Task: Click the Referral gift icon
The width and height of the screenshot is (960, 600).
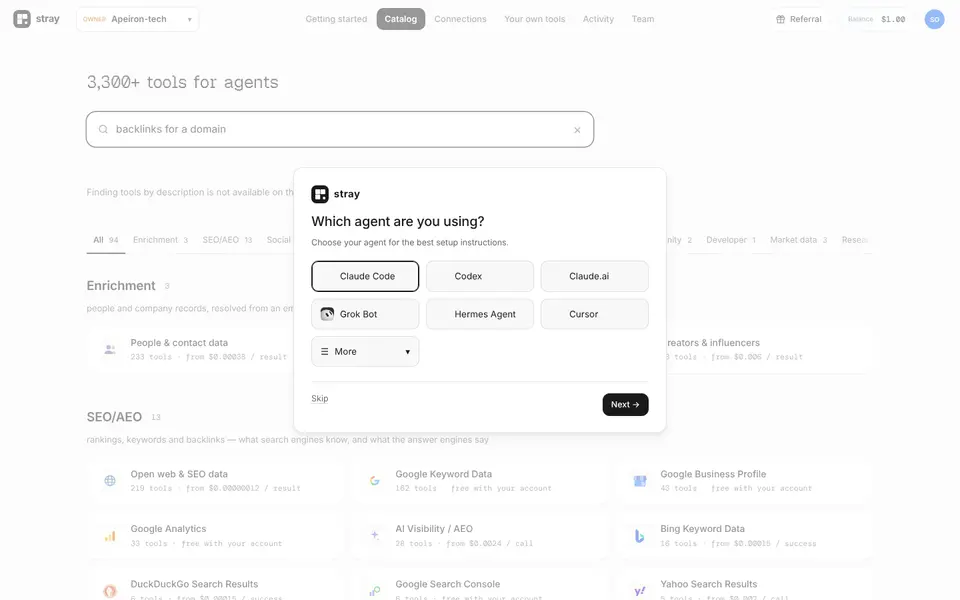Action: point(781,19)
